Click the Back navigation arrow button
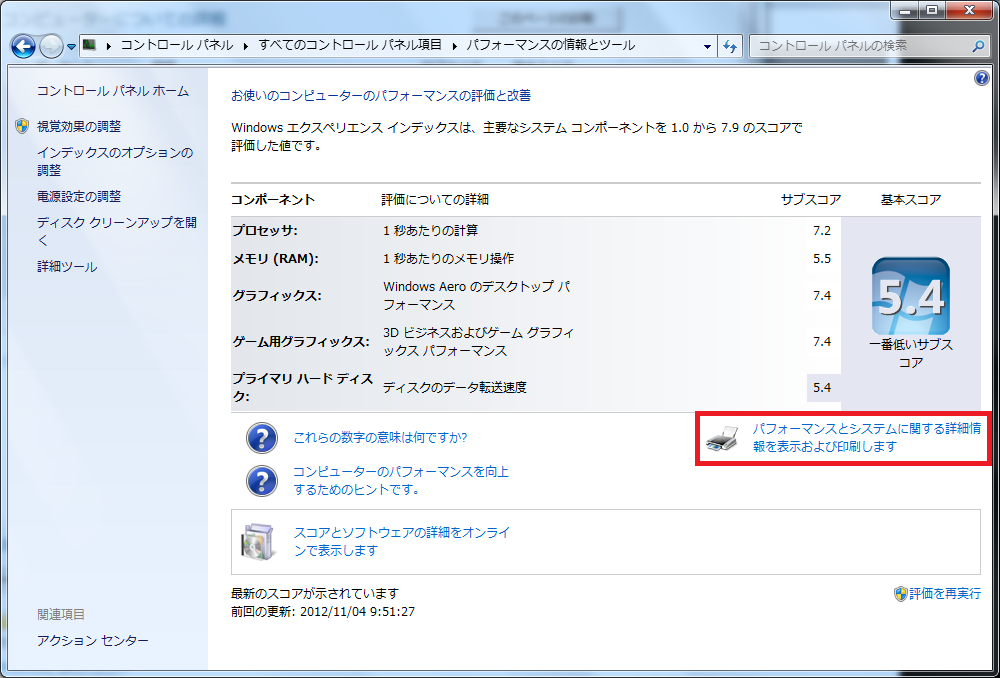 pos(24,47)
